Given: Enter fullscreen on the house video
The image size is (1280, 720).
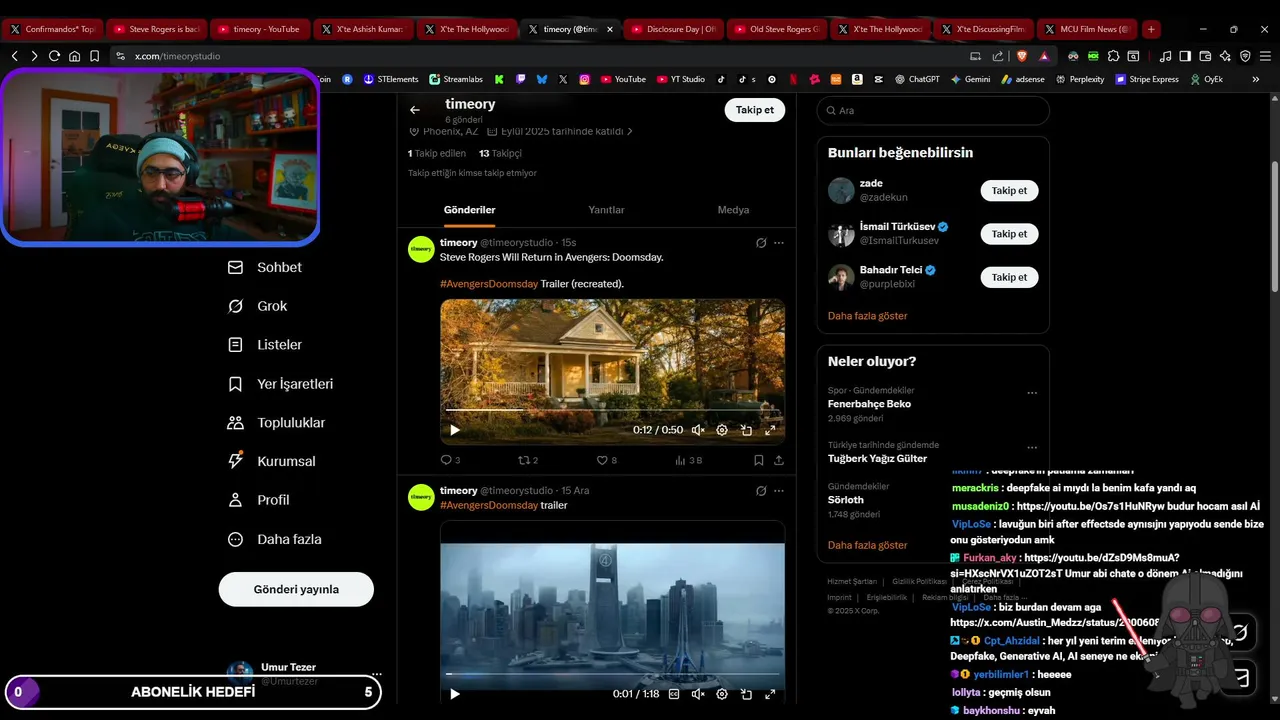Looking at the screenshot, I should point(770,430).
